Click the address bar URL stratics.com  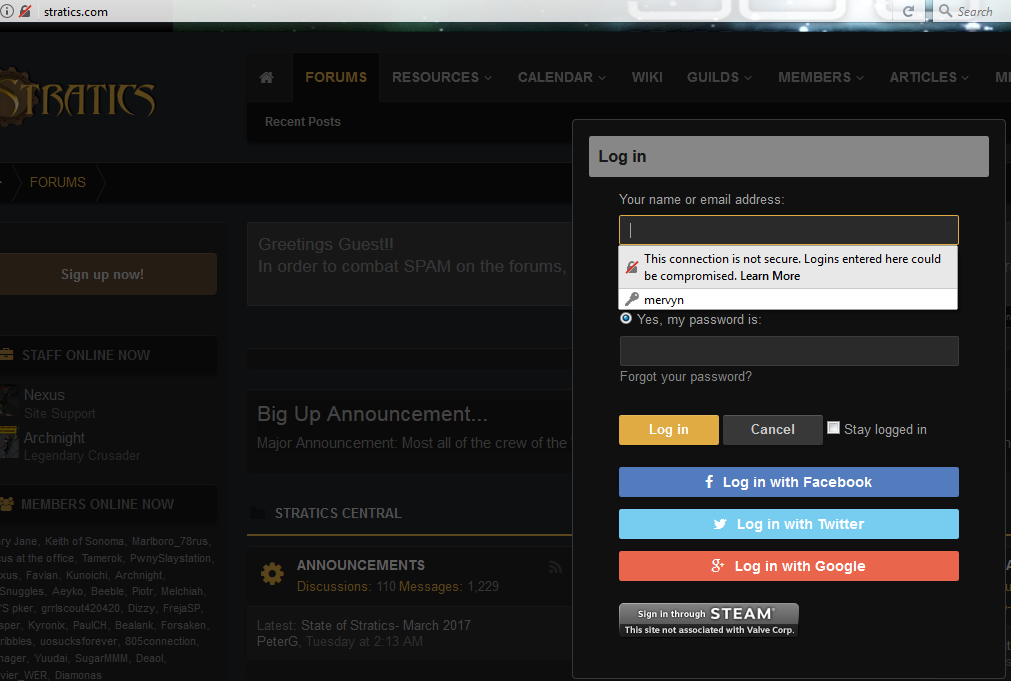point(75,12)
